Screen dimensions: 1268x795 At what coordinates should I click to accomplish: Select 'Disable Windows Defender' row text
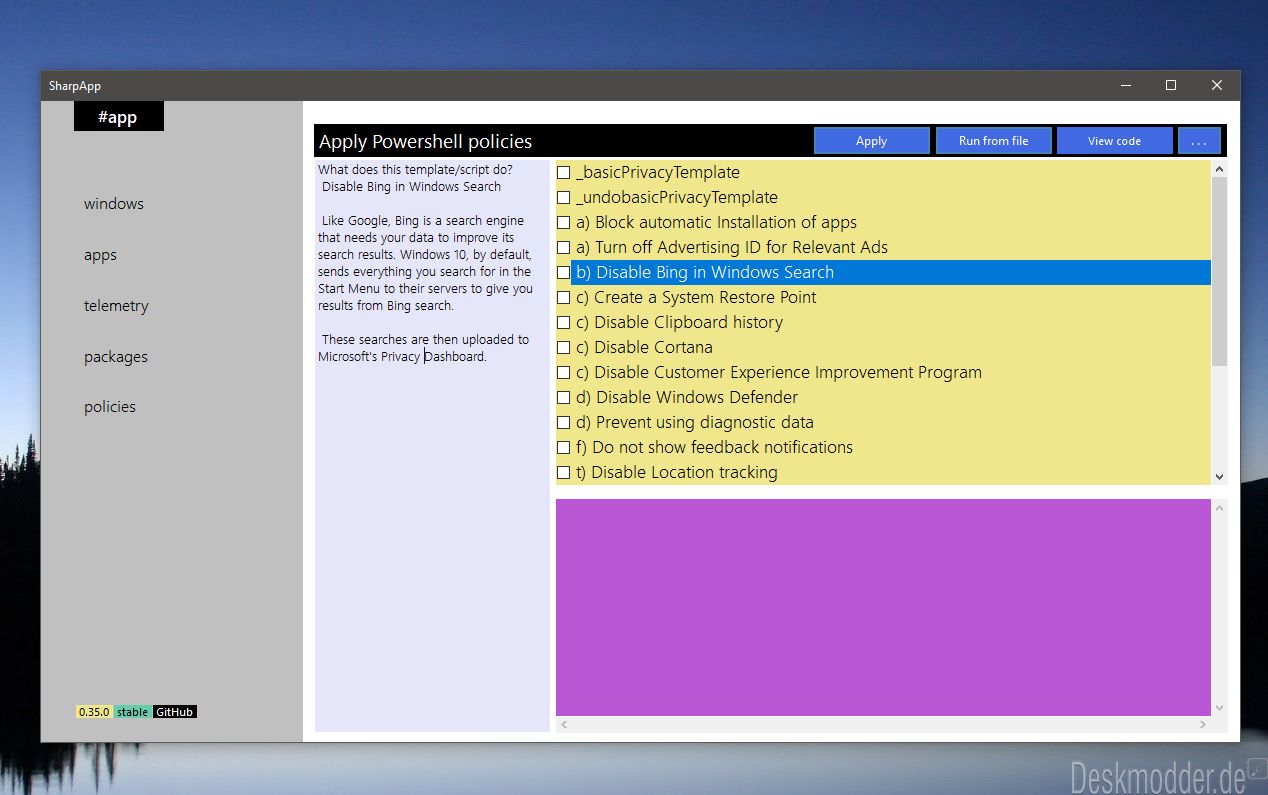686,397
